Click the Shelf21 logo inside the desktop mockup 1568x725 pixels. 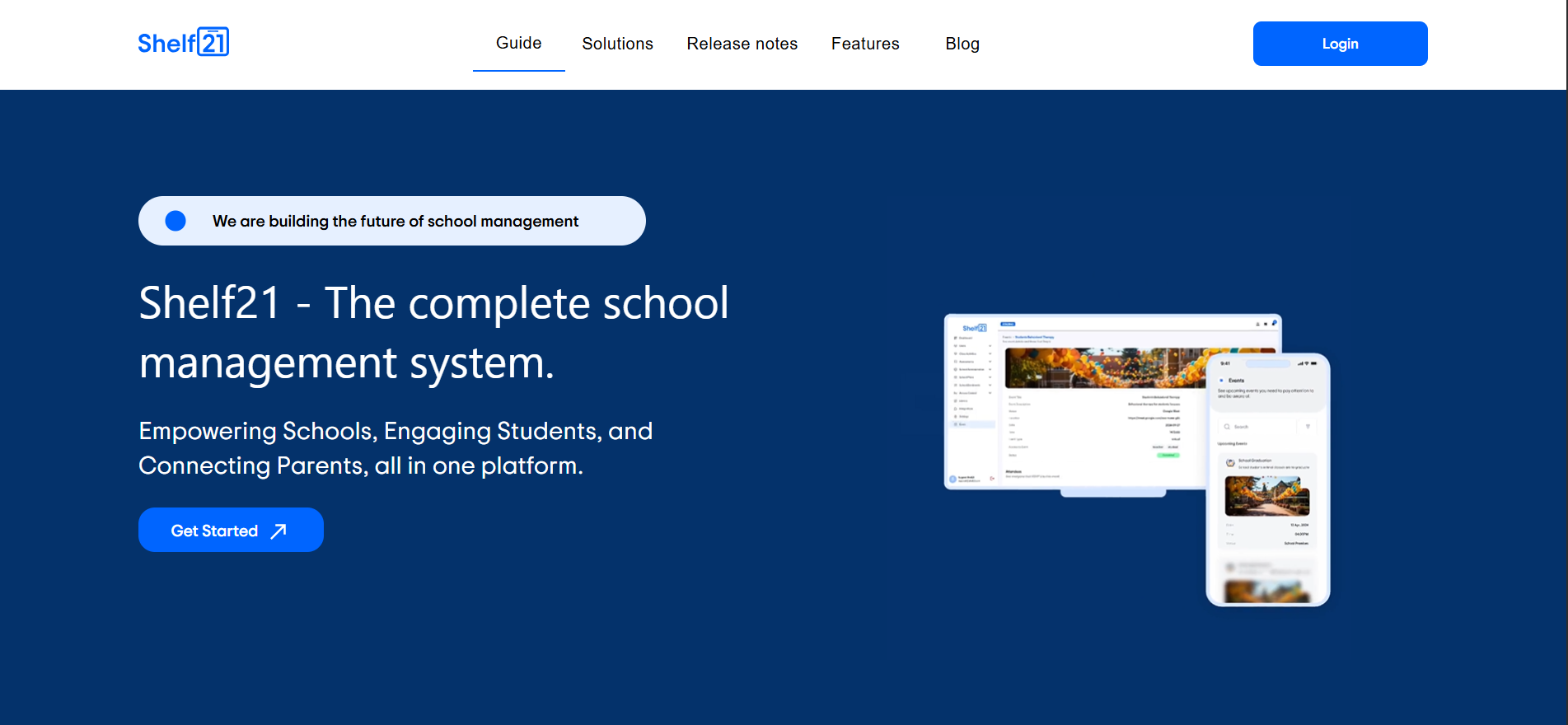(974, 328)
